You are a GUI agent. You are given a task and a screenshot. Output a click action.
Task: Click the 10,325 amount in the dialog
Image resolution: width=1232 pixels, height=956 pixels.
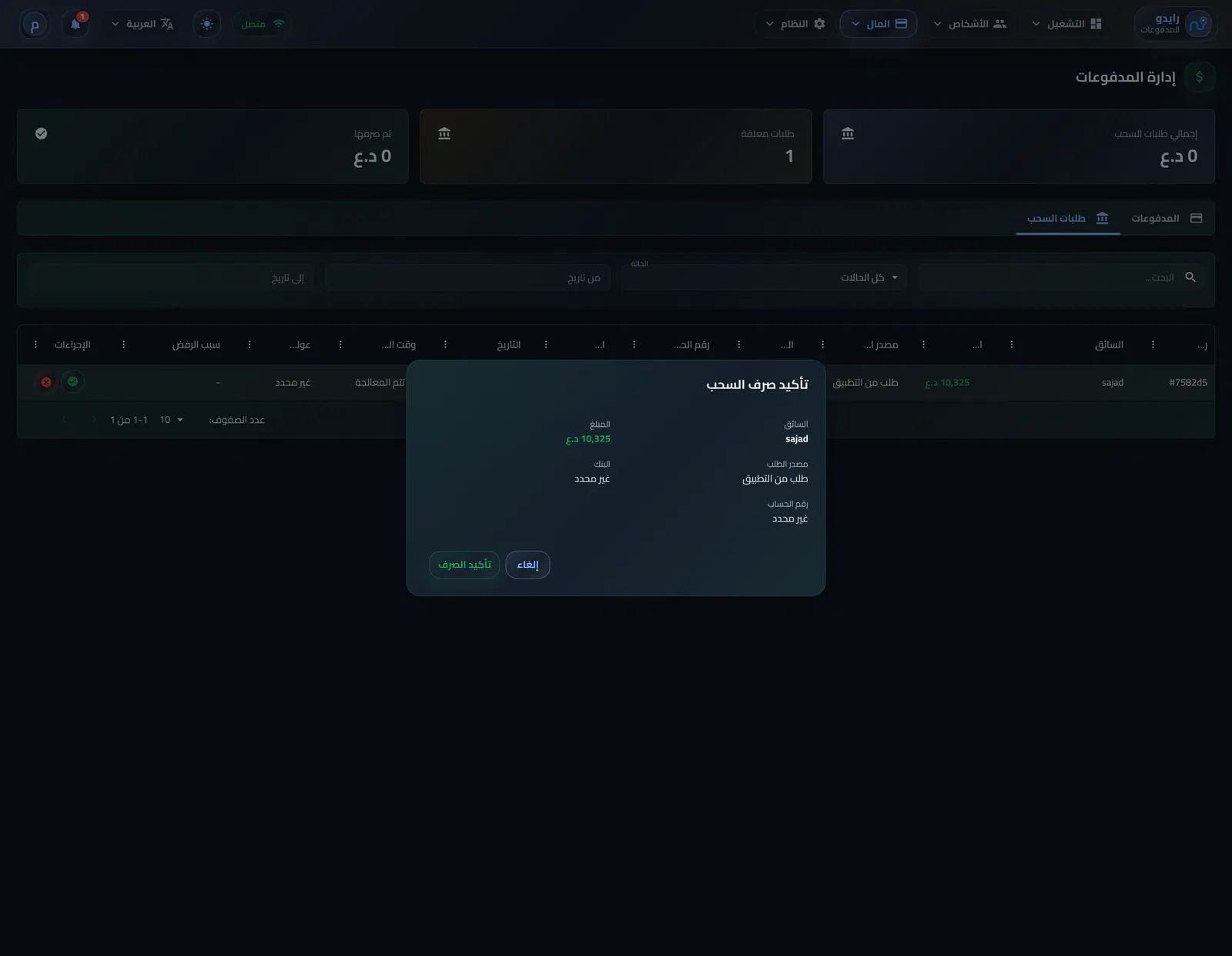tap(588, 439)
